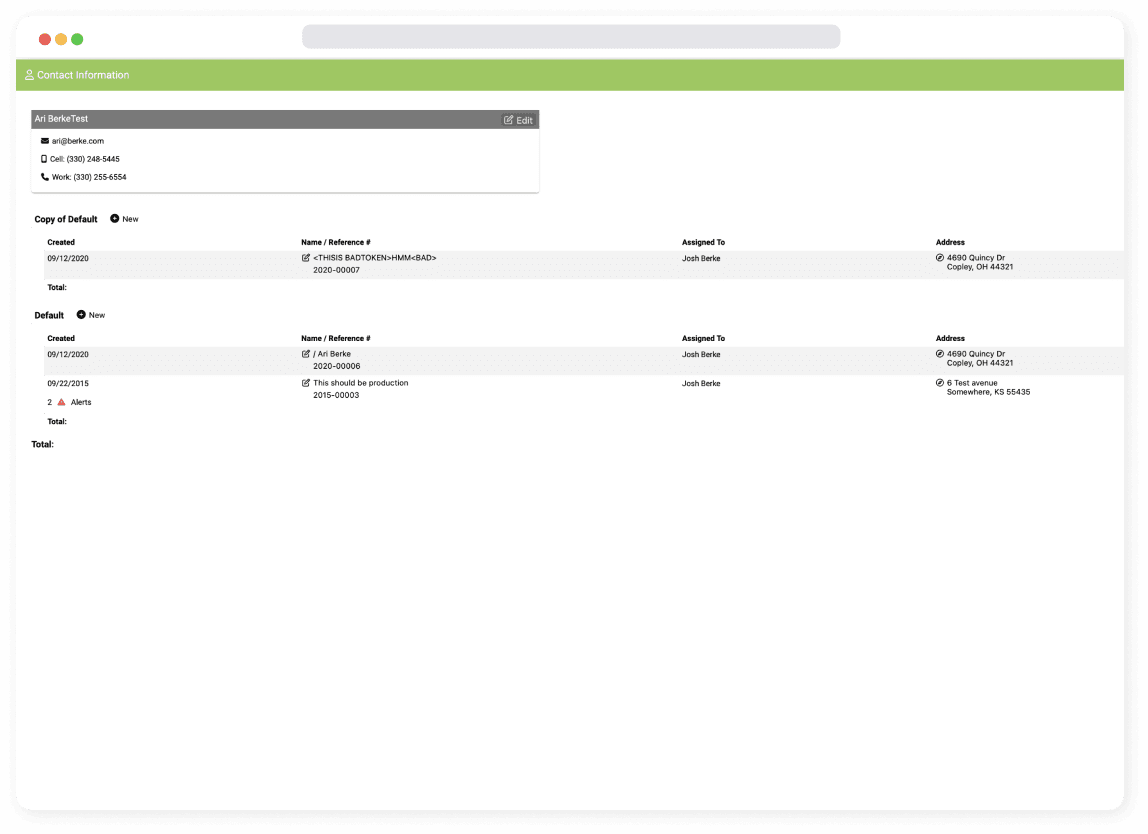1148x834 pixels.
Task: Click the Work number (330) 255-6554
Action: (x=100, y=177)
